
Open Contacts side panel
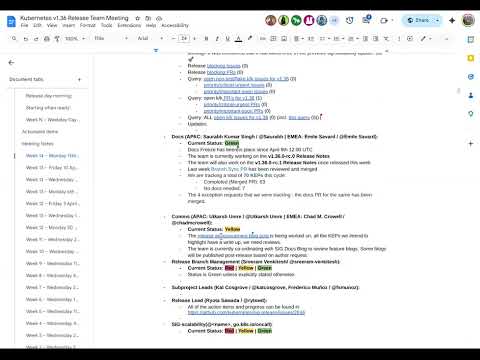pyautogui.click(x=471, y=96)
